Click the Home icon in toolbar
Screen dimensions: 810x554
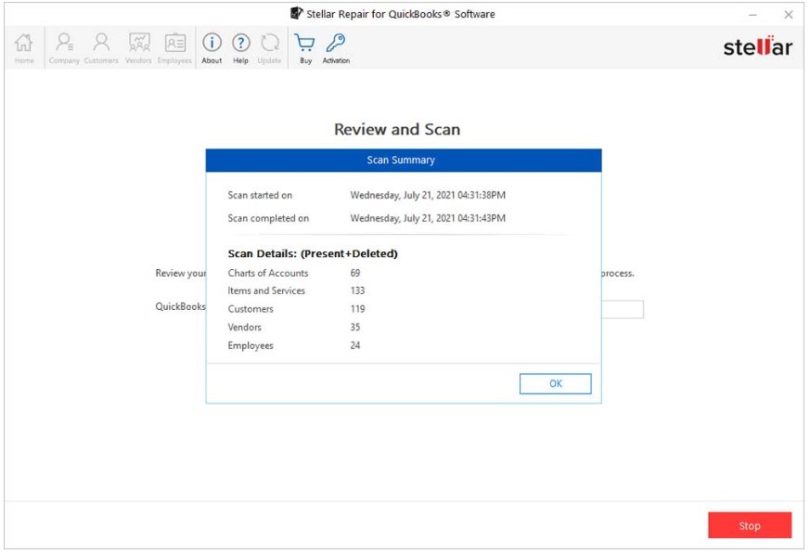(24, 48)
